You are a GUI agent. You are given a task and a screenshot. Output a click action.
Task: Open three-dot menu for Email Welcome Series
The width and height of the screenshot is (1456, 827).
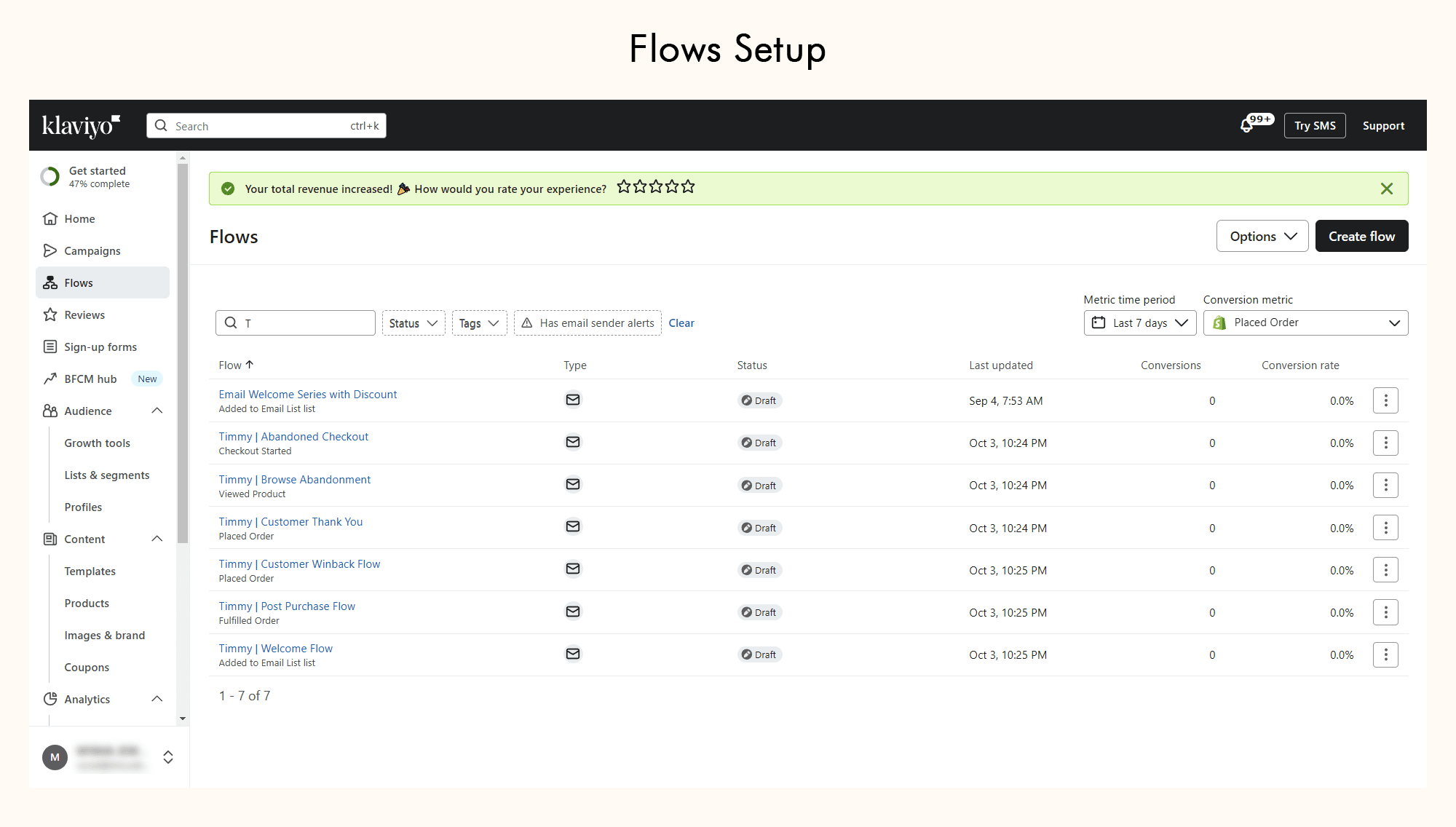(1385, 400)
